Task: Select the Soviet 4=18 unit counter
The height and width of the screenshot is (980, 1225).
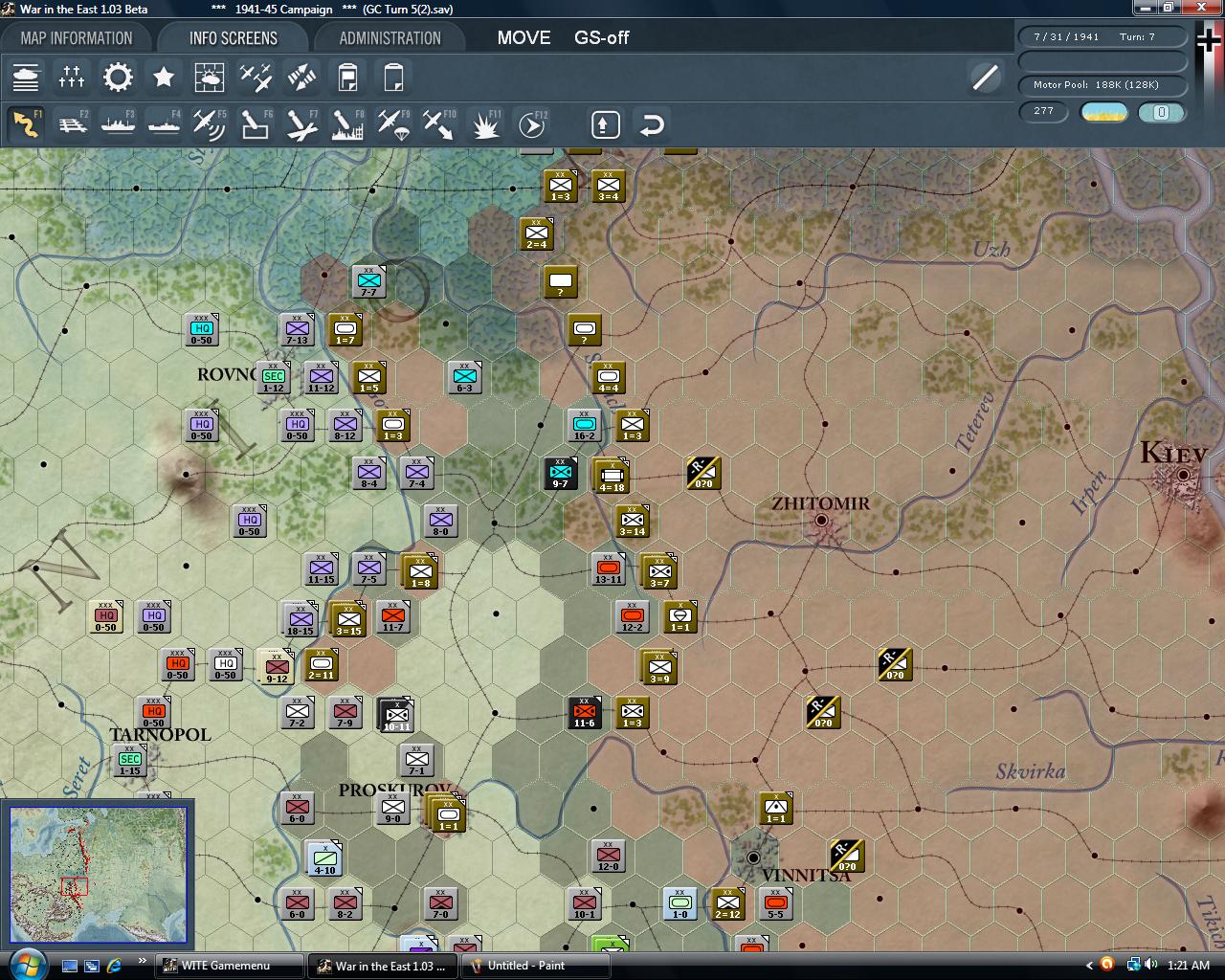Action: 612,476
